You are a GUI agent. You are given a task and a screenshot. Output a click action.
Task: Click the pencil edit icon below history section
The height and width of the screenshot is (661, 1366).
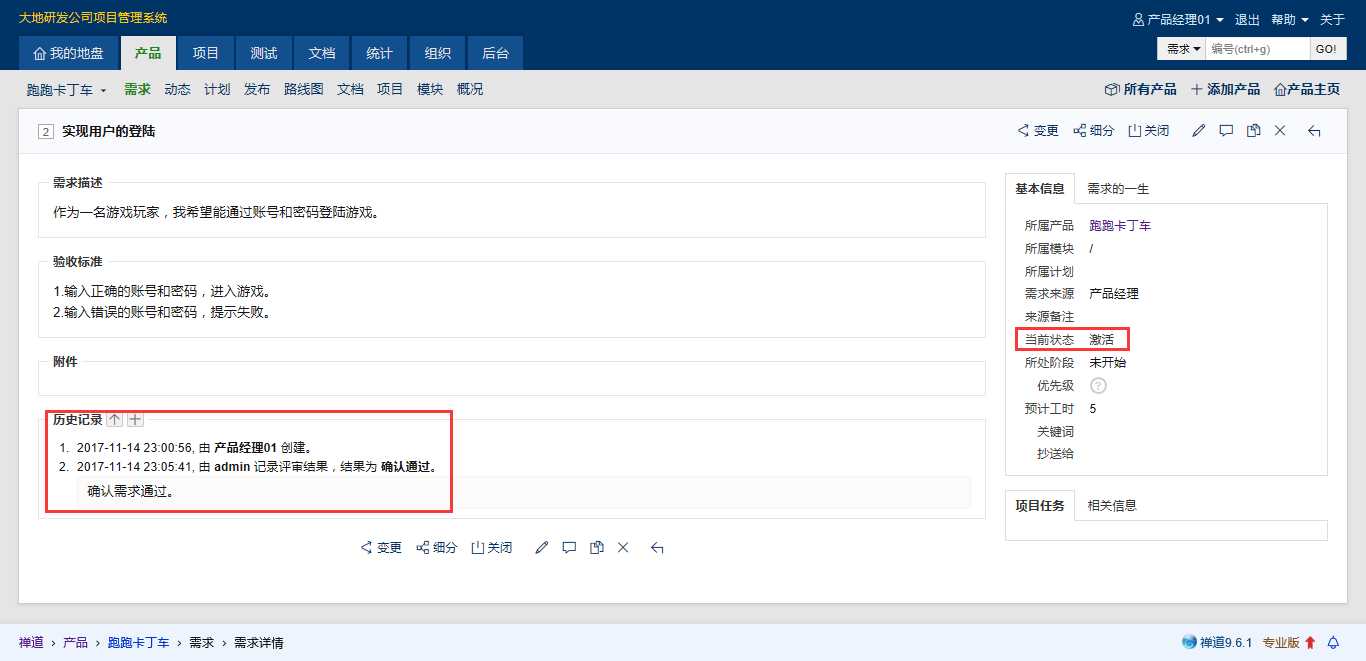click(542, 548)
